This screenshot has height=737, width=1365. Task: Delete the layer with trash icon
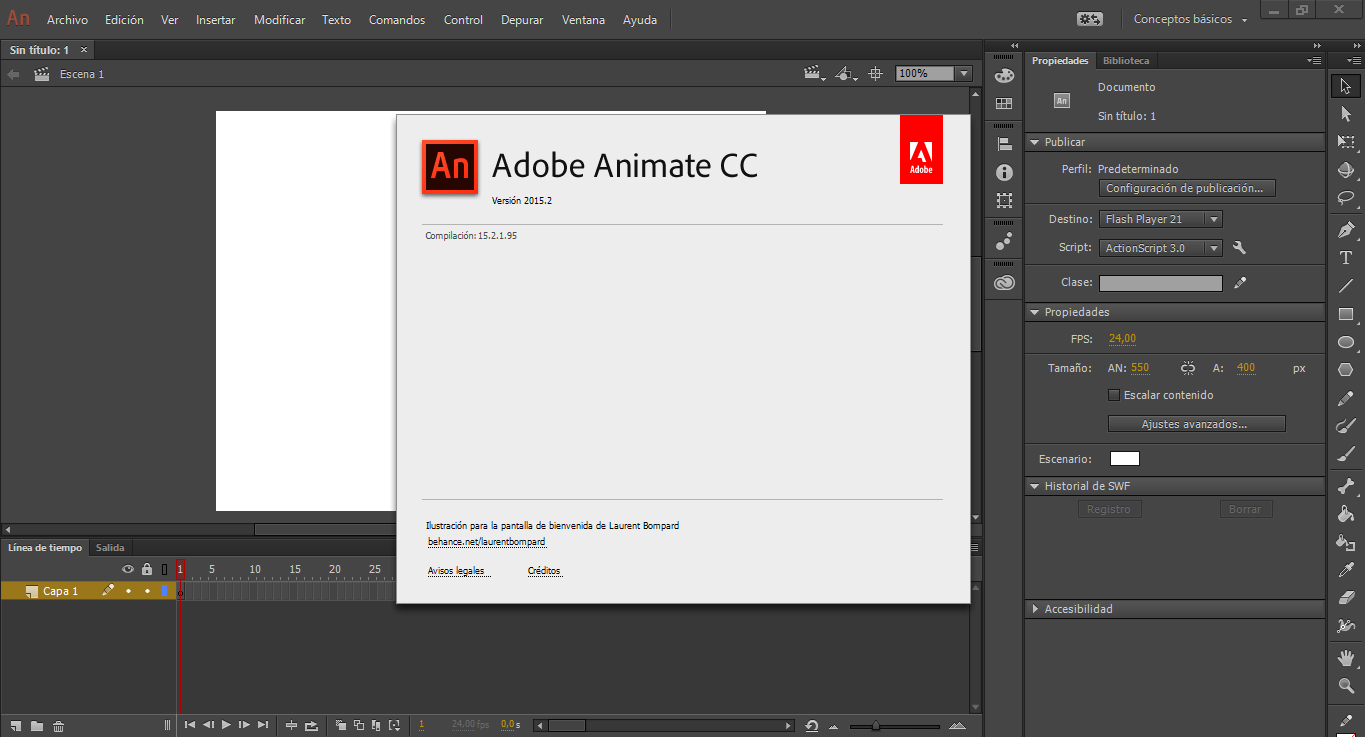59,725
